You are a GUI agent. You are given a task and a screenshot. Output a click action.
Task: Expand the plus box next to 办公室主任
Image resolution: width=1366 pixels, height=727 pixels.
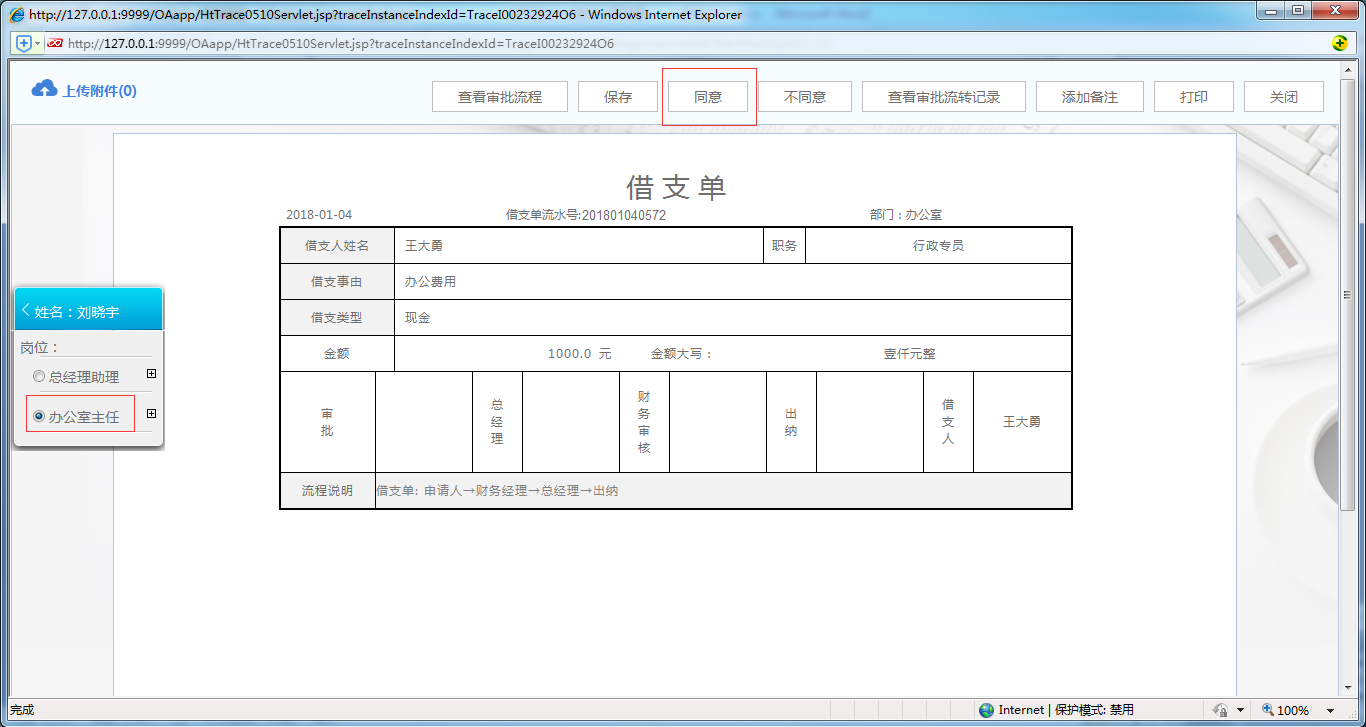tap(151, 412)
